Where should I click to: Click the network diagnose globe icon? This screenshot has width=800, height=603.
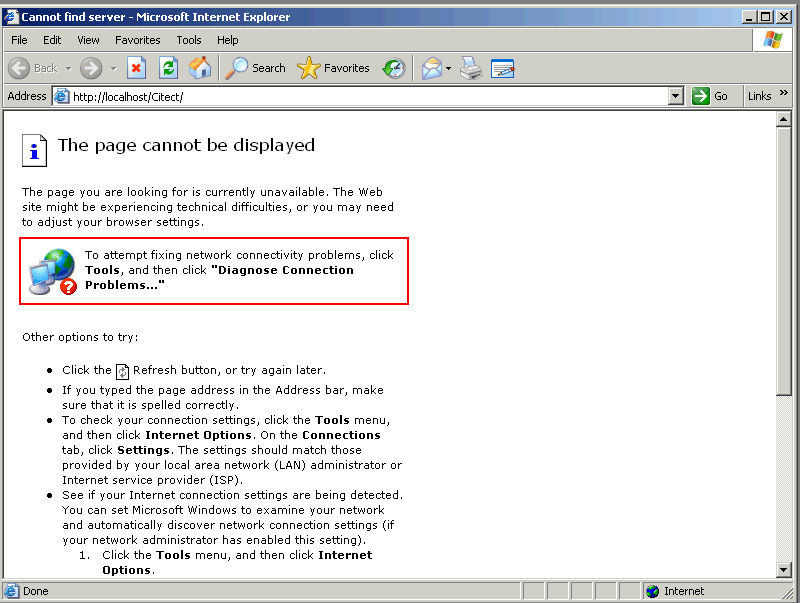53,271
